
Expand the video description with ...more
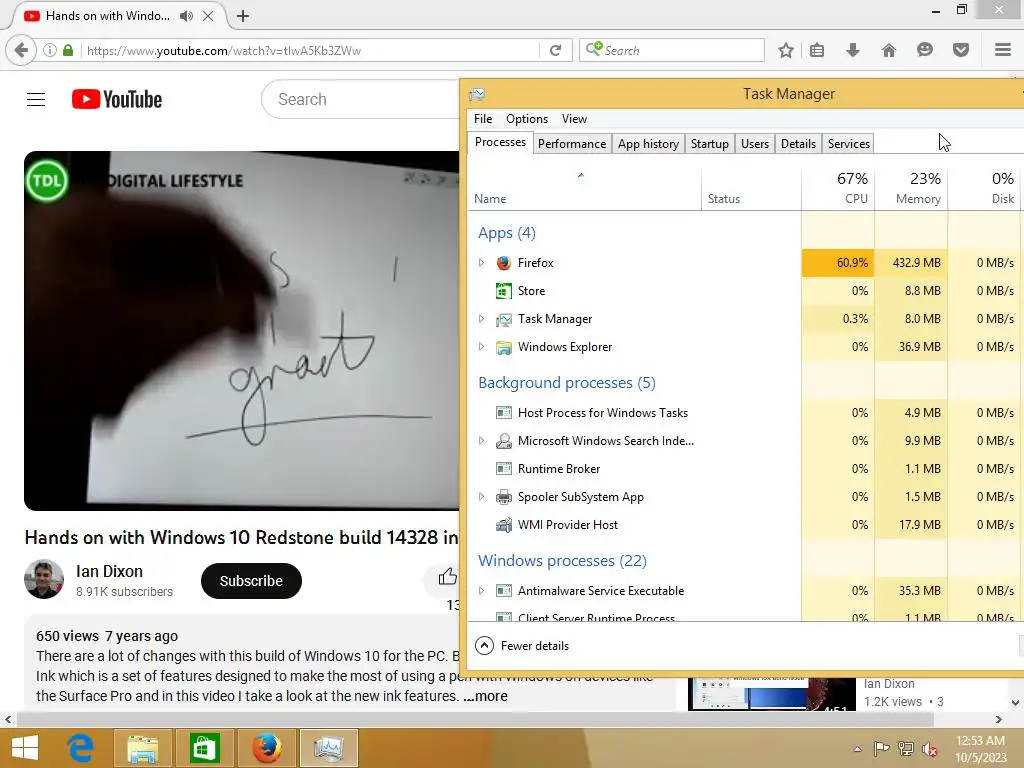click(485, 696)
